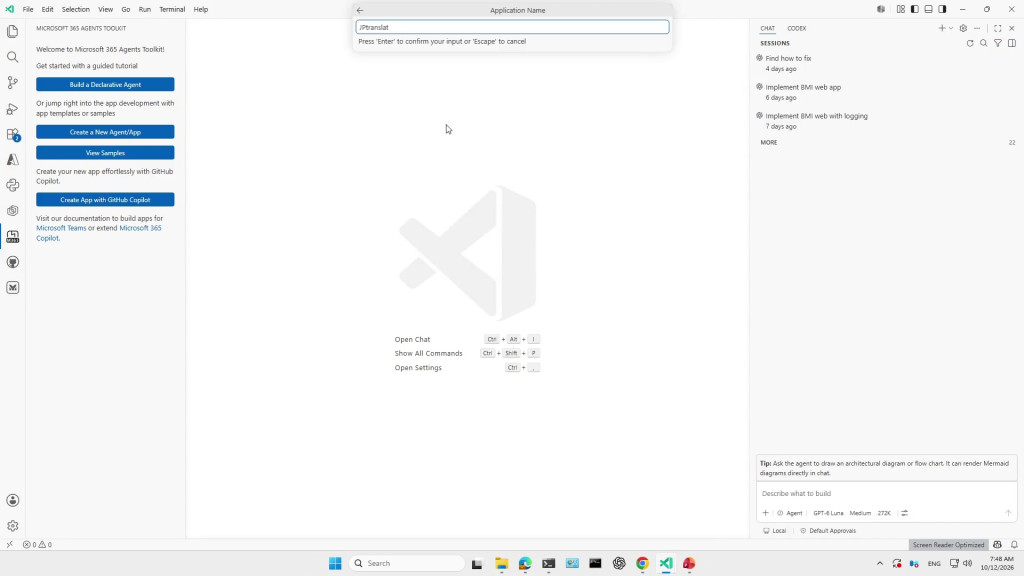Maximize the chat panel size
The width and height of the screenshot is (1024, 576).
click(x=998, y=28)
